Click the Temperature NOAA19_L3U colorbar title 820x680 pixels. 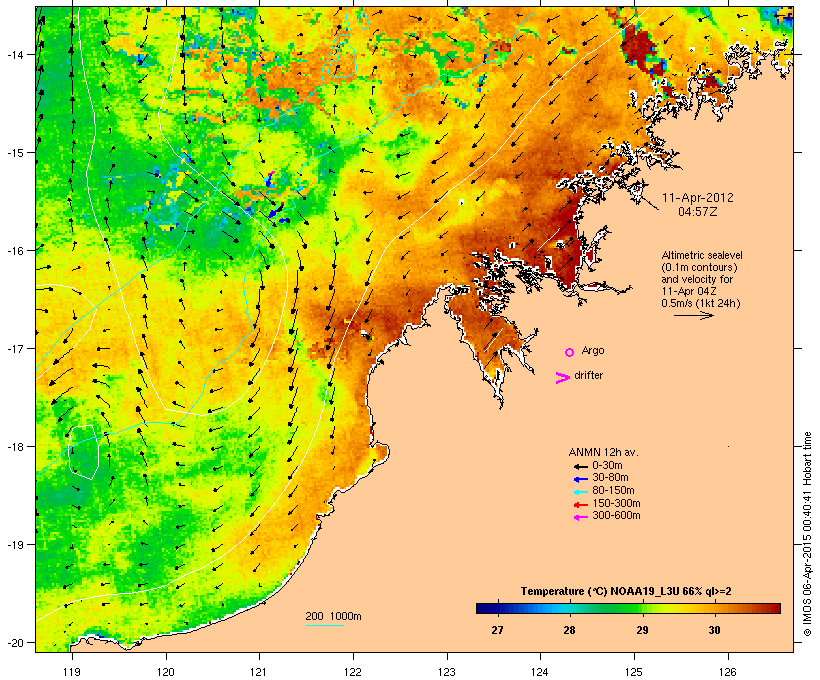click(626, 592)
